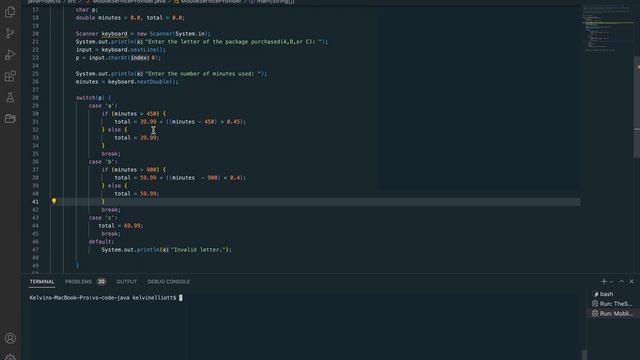Click 'Scanner keyboard' declaration on line 20

(102, 33)
